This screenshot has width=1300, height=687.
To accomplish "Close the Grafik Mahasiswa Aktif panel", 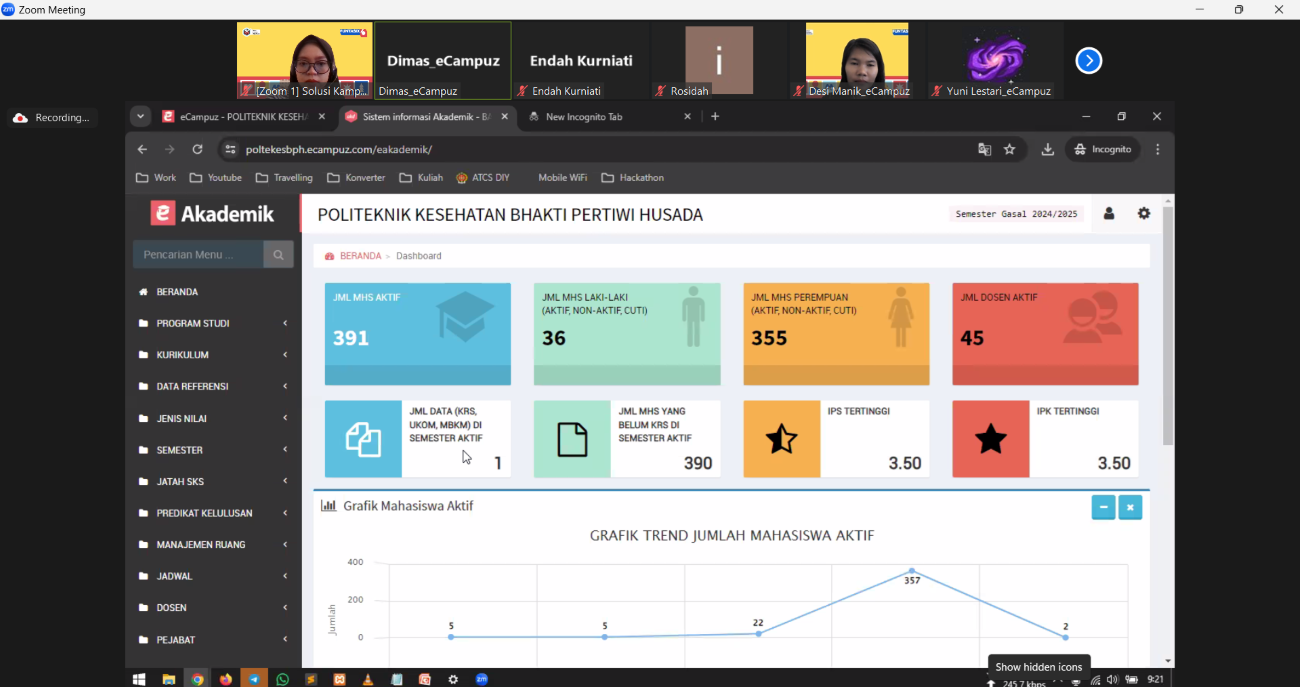I will [1130, 507].
